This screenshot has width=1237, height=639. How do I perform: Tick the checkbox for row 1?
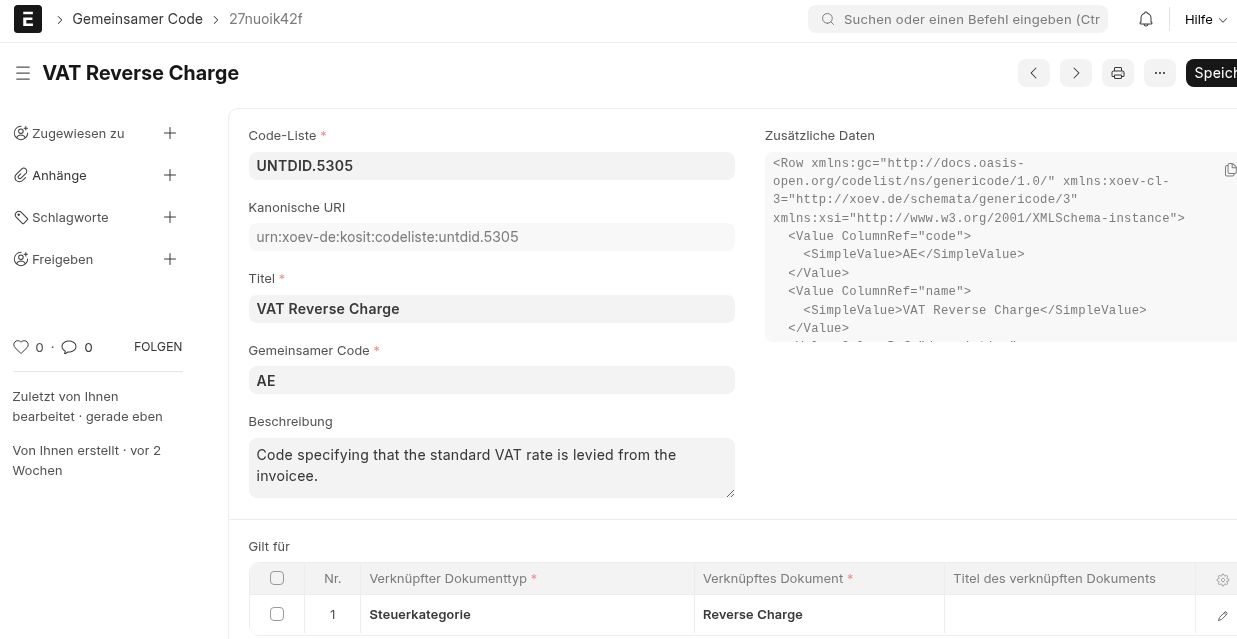[277, 614]
